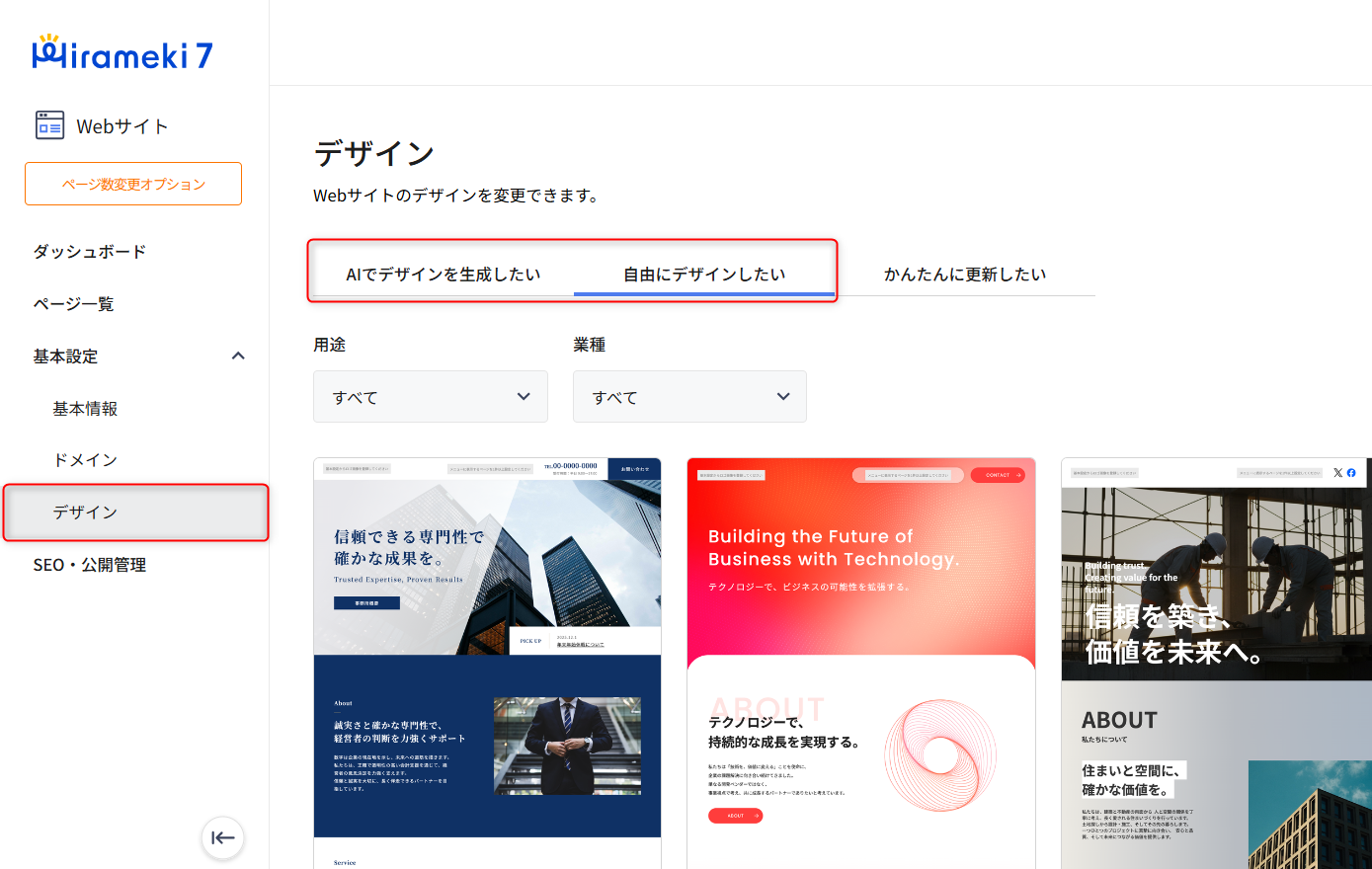The width and height of the screenshot is (1372, 869).
Task: Select the 自由にデザインしたい tab
Action: click(704, 275)
